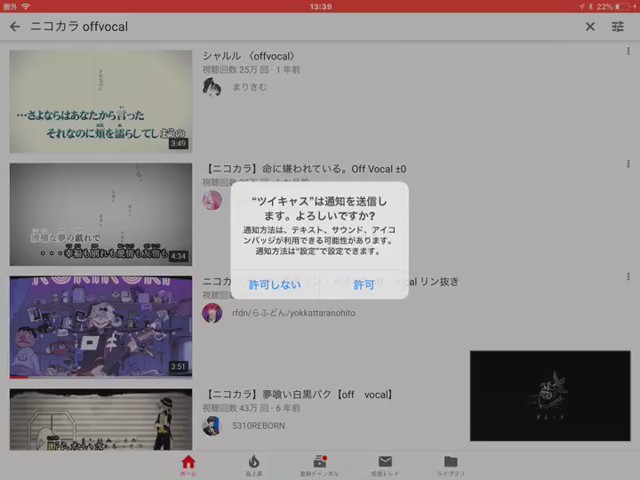This screenshot has height=480, width=640.
Task: Tap Bluetooth icon in status bar
Action: tap(590, 7)
